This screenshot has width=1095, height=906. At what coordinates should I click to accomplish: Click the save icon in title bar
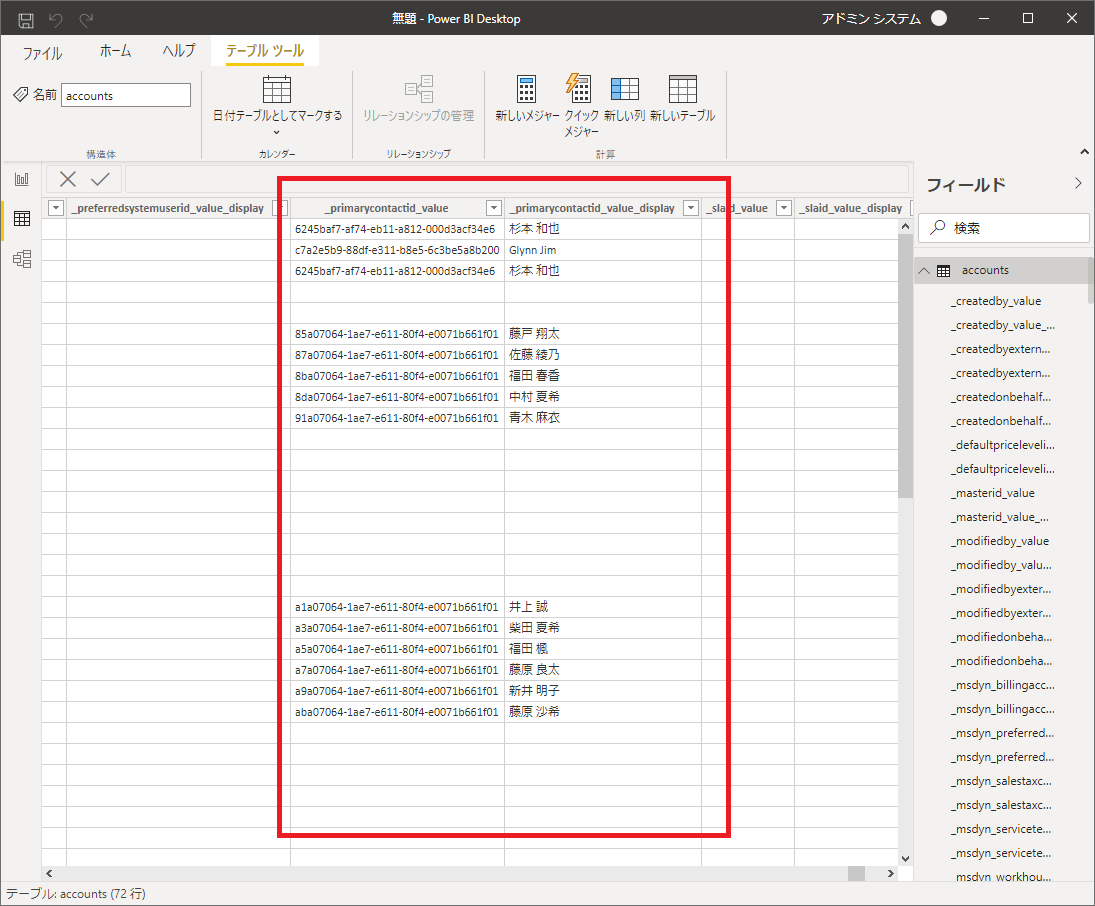point(26,20)
